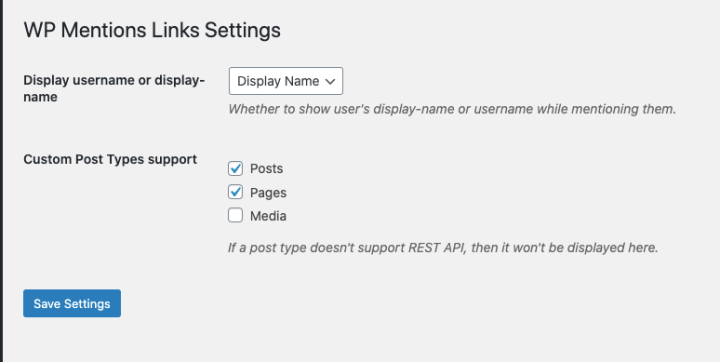Click the Posts label text

pos(266,169)
